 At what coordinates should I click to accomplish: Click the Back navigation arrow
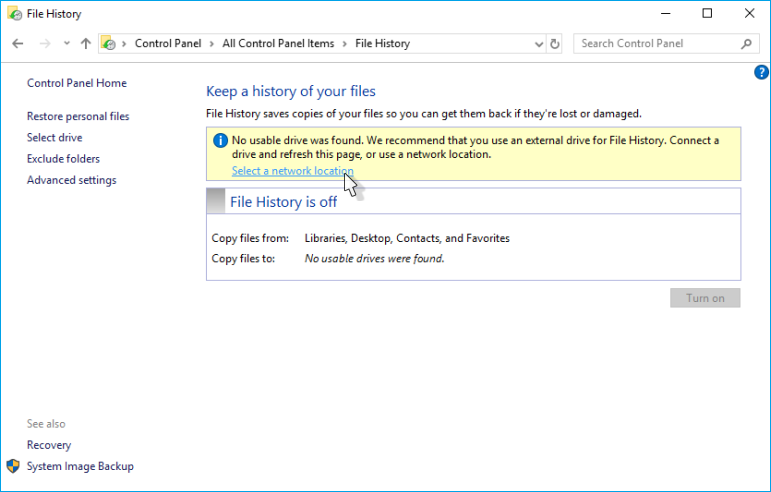18,44
